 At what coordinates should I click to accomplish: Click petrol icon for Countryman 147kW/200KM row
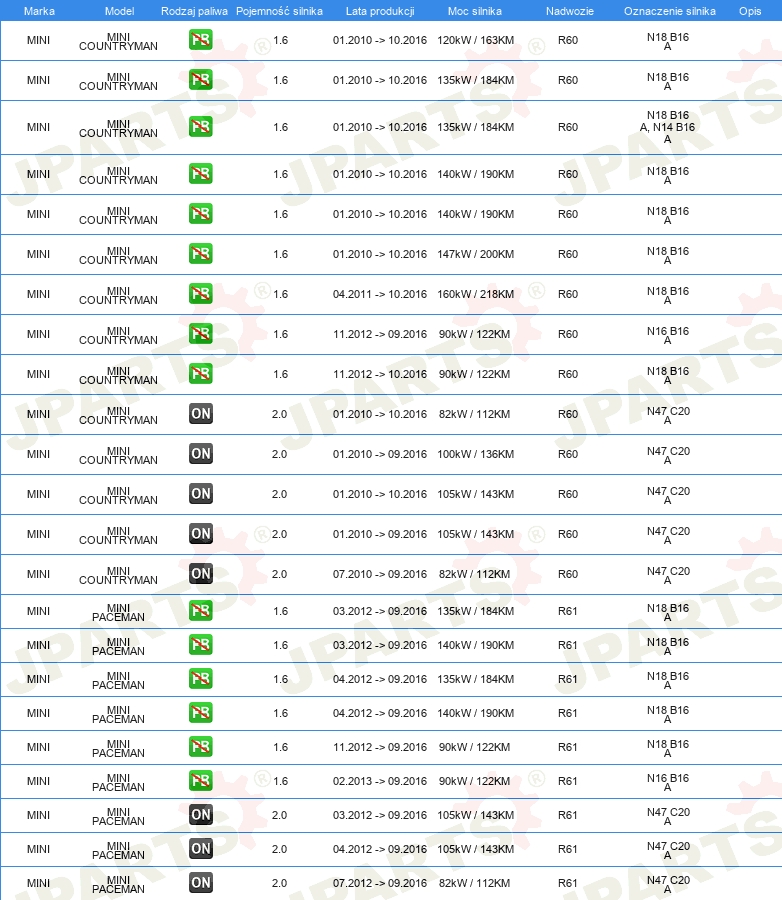tap(201, 253)
